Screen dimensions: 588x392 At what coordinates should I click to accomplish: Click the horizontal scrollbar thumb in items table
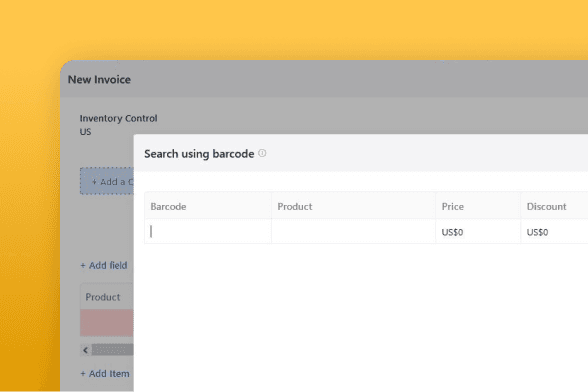[x=112, y=350]
